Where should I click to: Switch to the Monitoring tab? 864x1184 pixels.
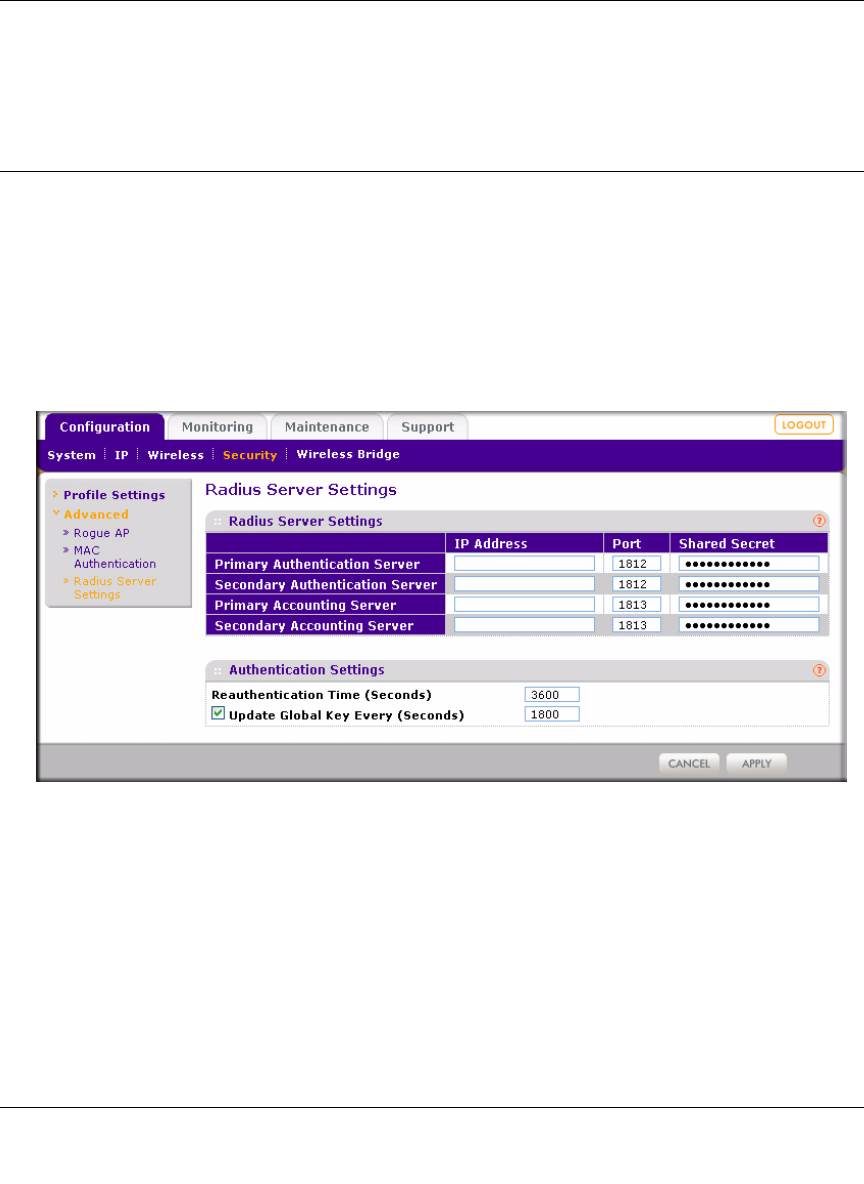pyautogui.click(x=218, y=427)
